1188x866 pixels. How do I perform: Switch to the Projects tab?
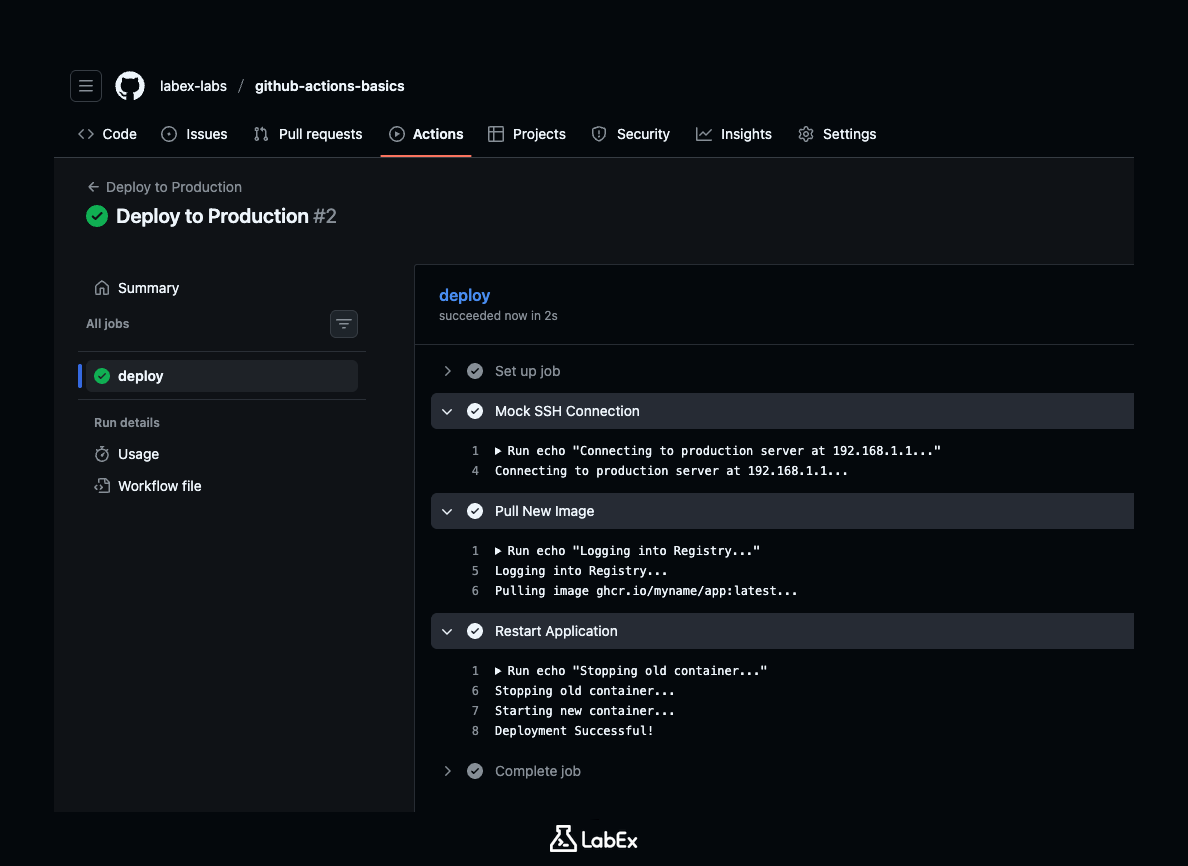527,134
